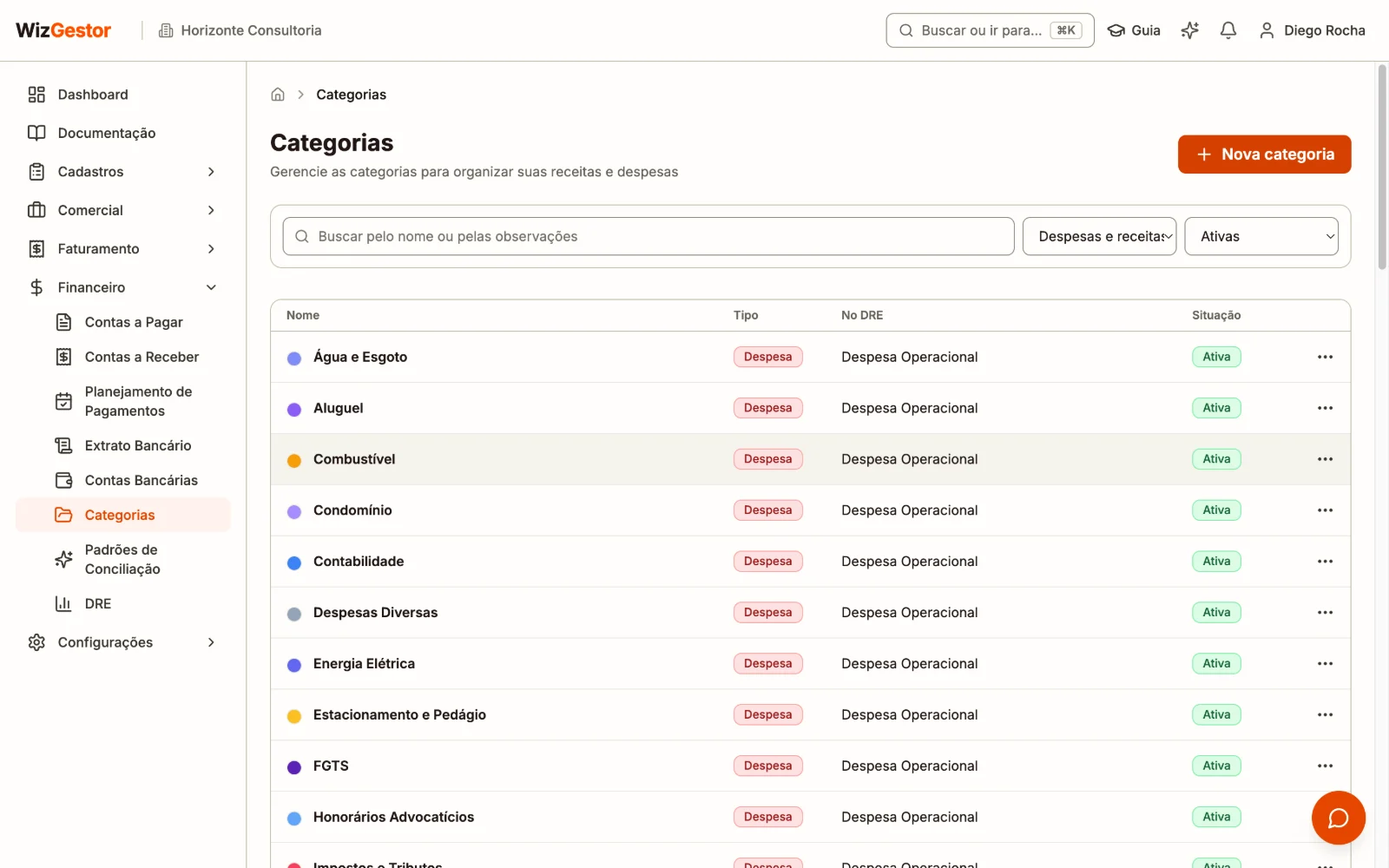Open the Guia help link
The image size is (1389, 868).
click(1134, 30)
